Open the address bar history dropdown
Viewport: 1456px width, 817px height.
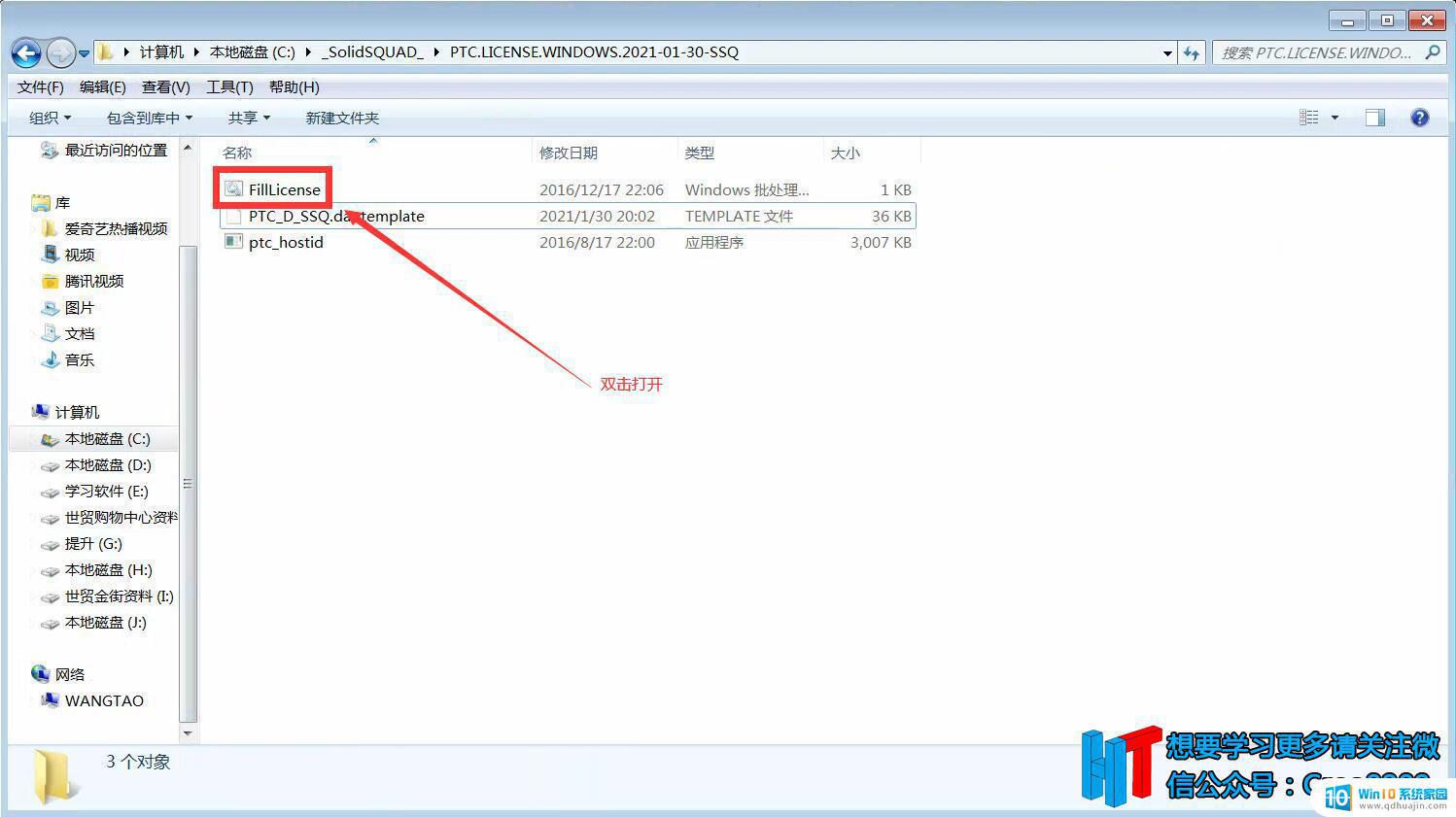coord(1167,53)
